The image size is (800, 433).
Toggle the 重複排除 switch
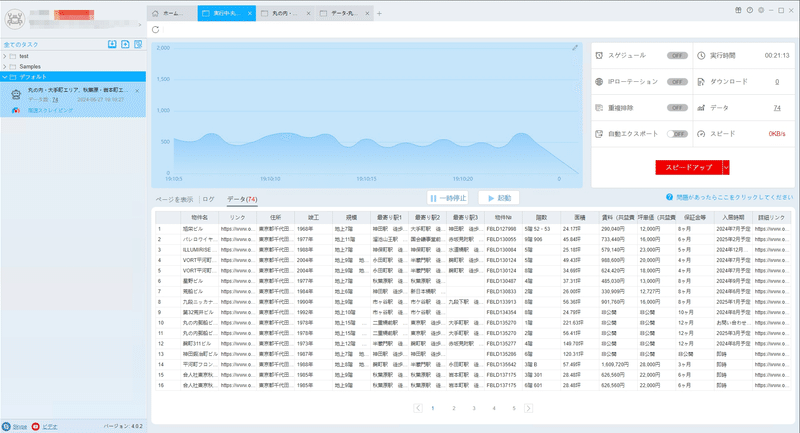677,108
